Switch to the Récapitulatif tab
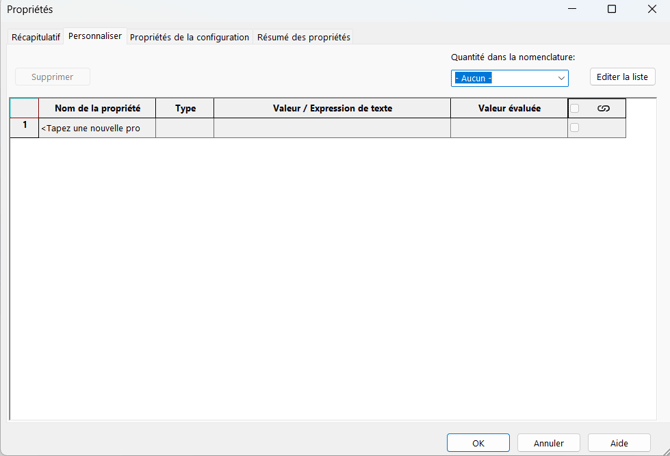Image resolution: width=670 pixels, height=456 pixels. point(35,37)
